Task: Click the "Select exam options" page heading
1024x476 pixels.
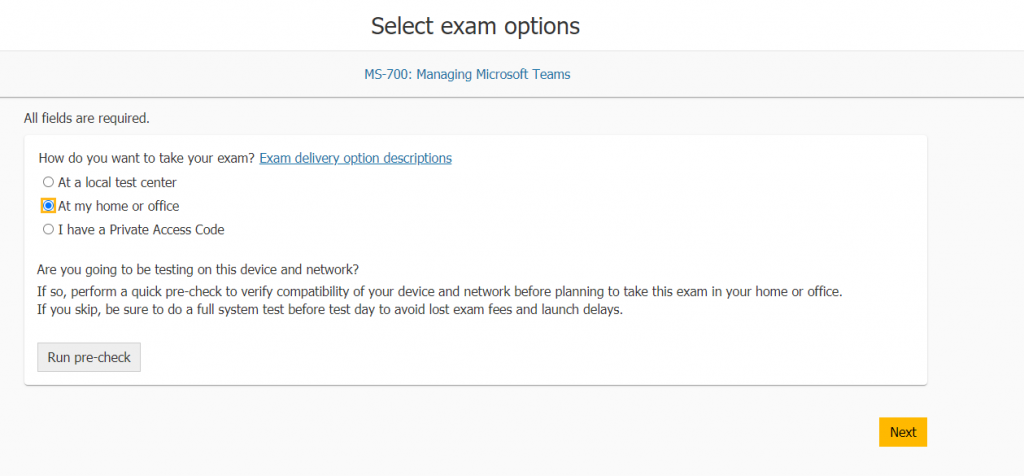Action: click(475, 26)
